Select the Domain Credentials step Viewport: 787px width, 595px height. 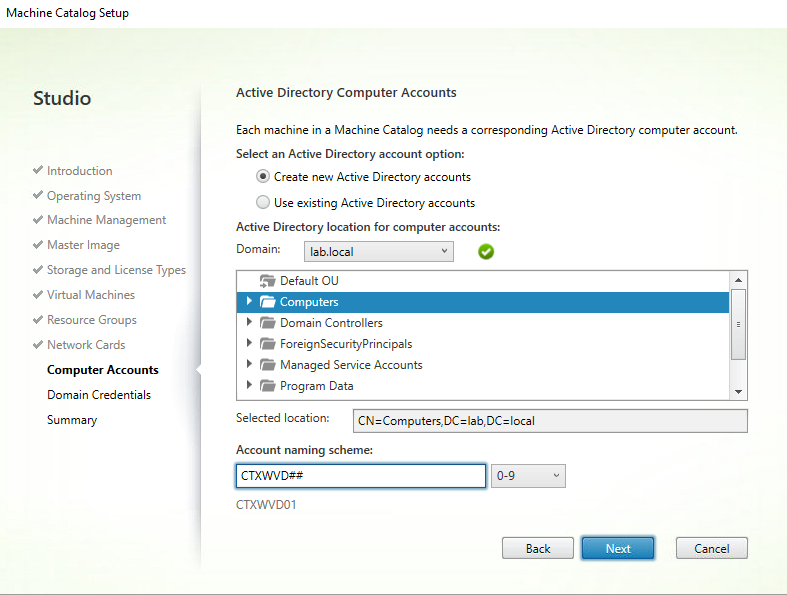[99, 395]
